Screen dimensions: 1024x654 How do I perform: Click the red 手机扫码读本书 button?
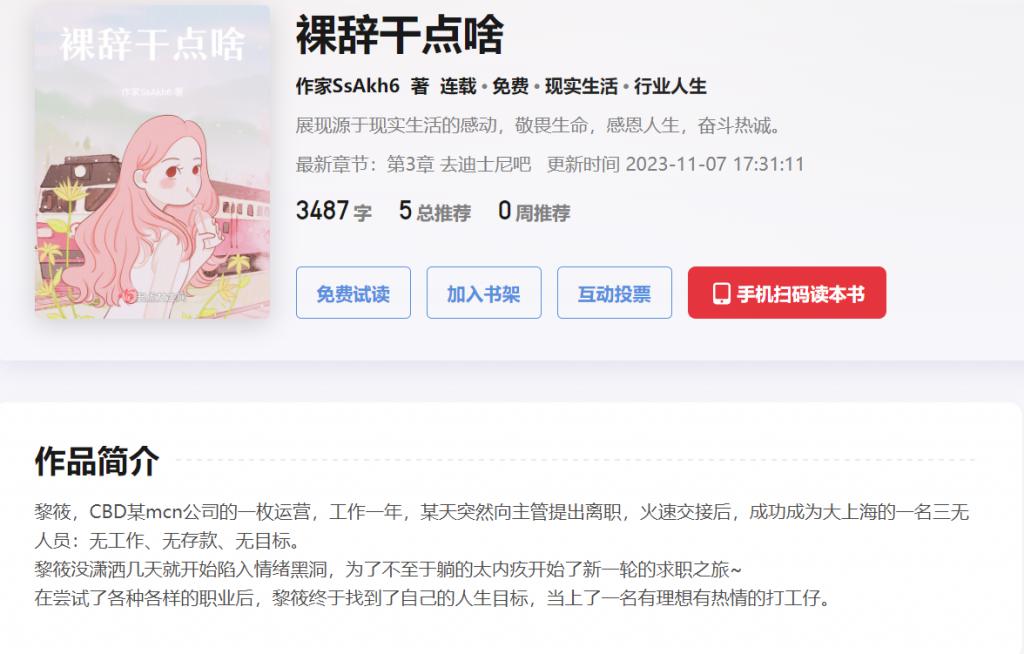(787, 293)
